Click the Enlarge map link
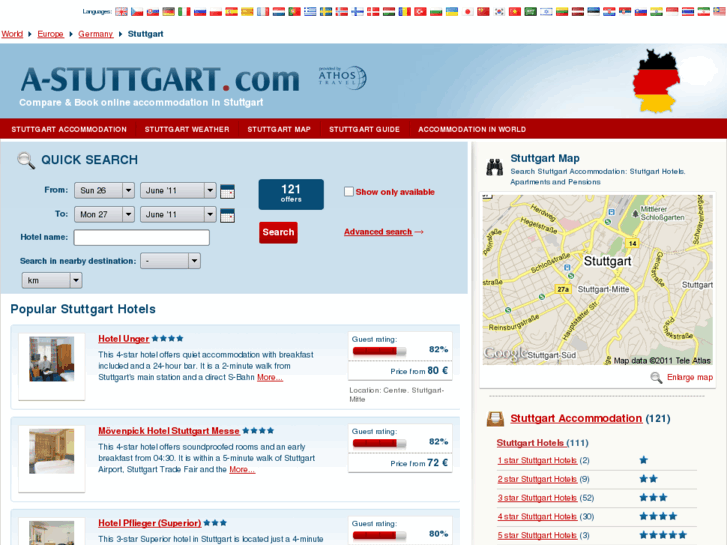The image size is (727, 545). tap(690, 377)
